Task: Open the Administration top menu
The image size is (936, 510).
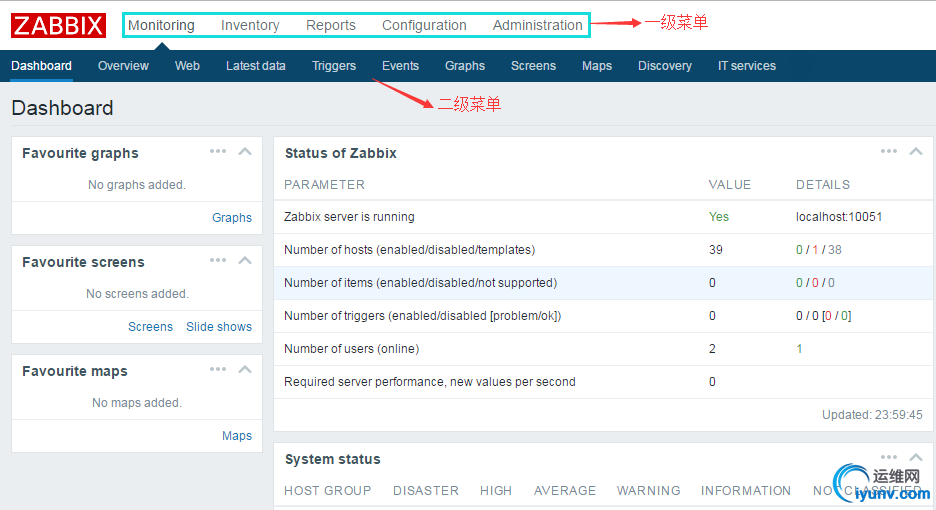Action: tap(537, 25)
